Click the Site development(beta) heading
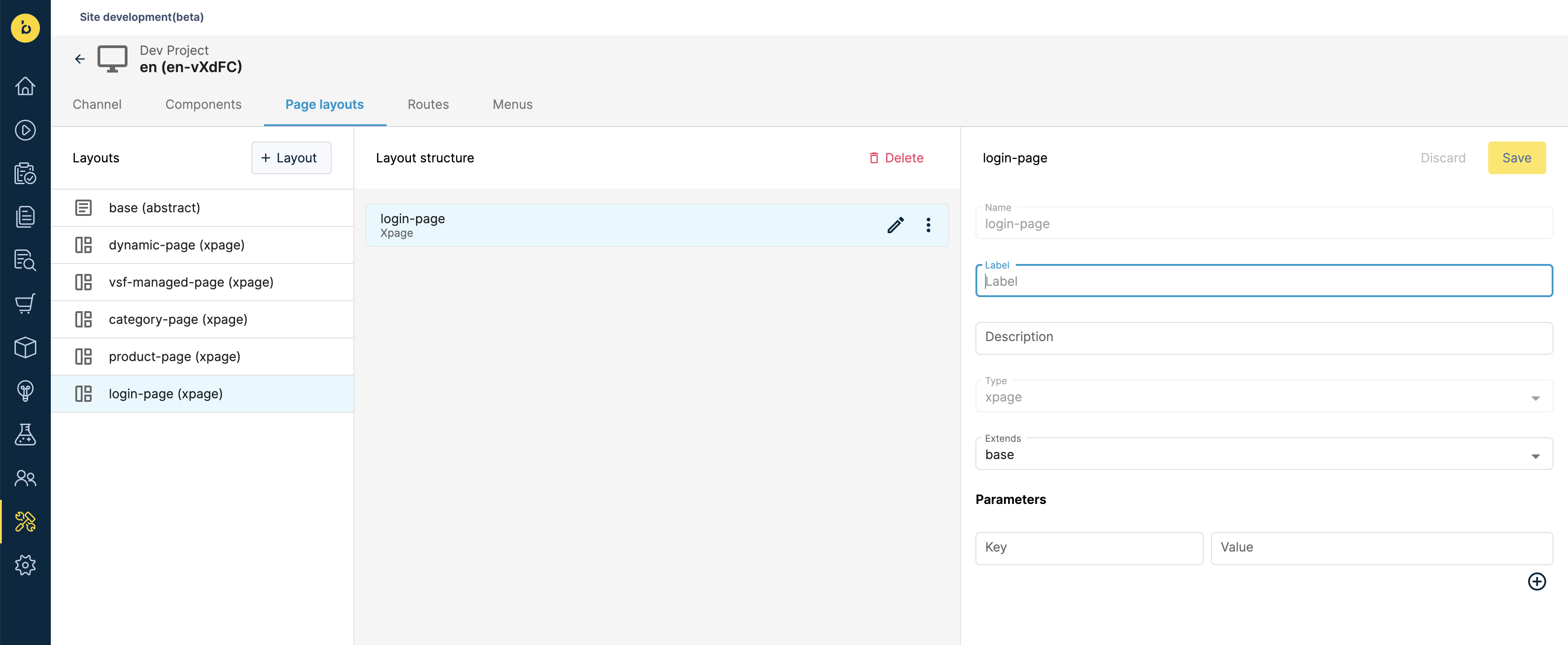Image resolution: width=1568 pixels, height=645 pixels. [x=142, y=17]
